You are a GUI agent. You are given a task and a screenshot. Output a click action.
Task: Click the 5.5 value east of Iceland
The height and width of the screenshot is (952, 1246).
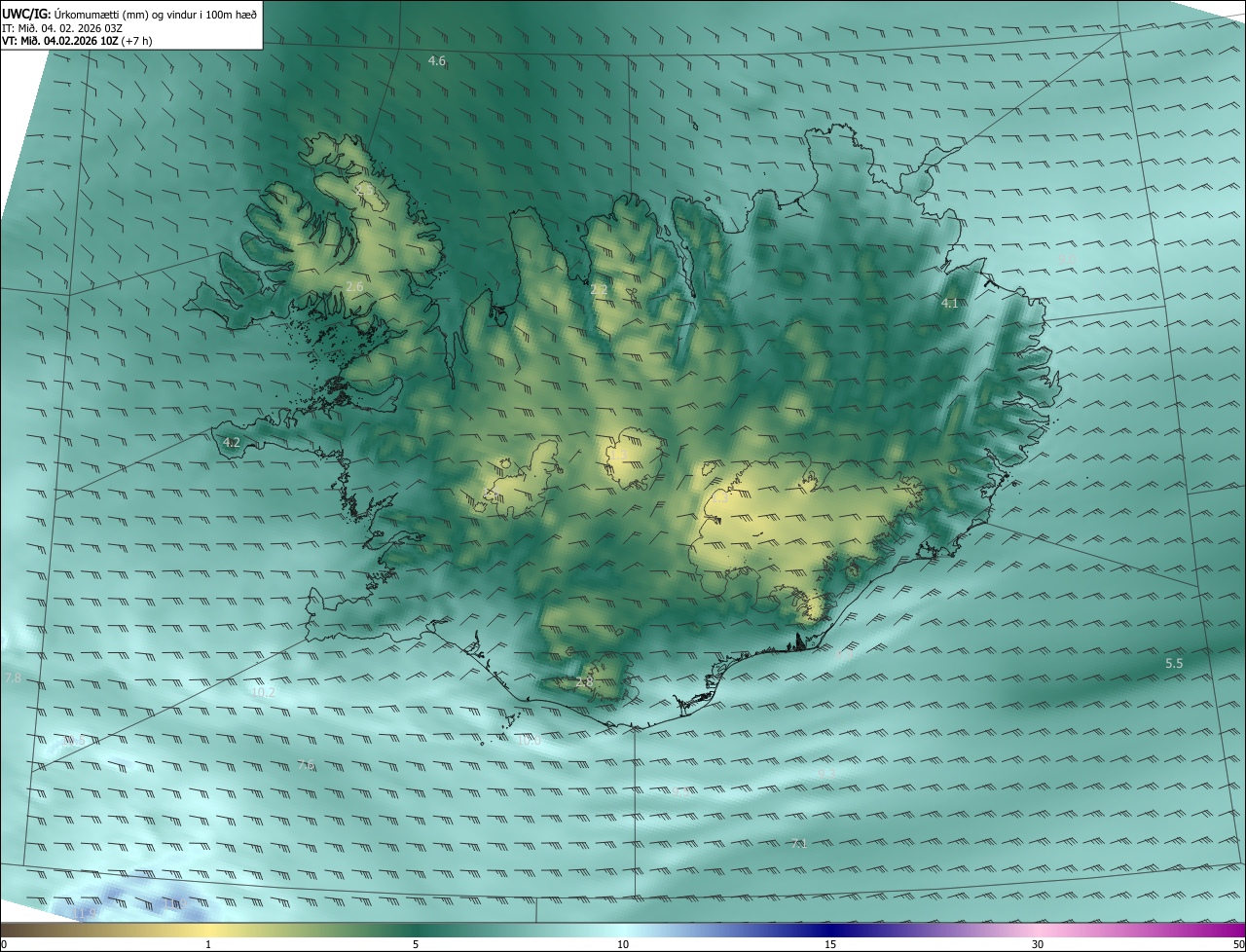(1174, 664)
